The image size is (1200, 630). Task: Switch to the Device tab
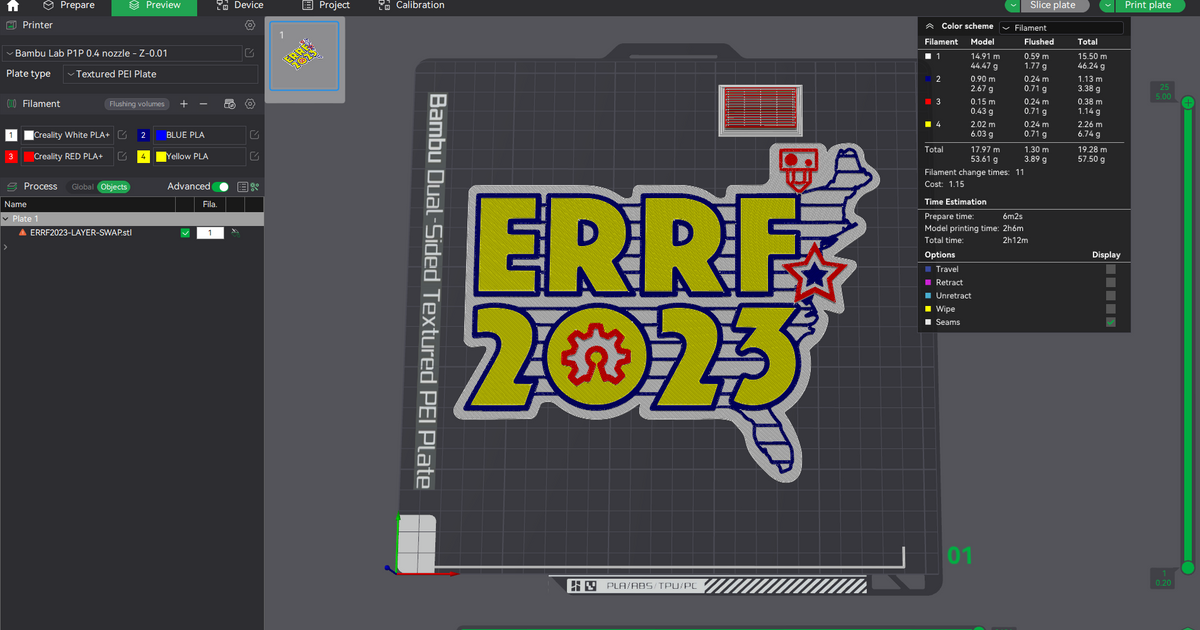click(x=240, y=6)
